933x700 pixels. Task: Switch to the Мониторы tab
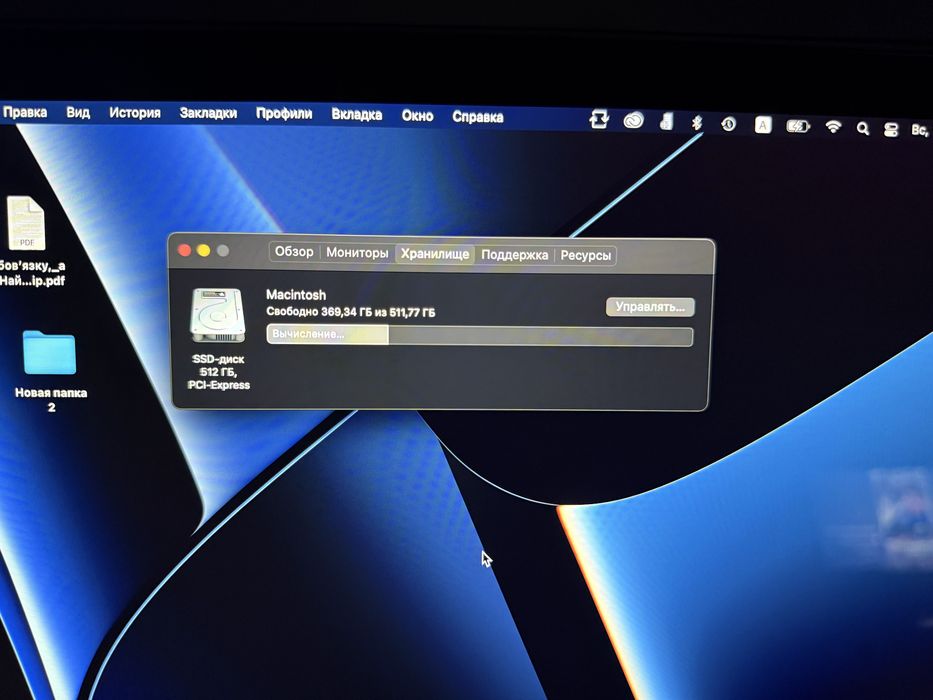pyautogui.click(x=357, y=253)
